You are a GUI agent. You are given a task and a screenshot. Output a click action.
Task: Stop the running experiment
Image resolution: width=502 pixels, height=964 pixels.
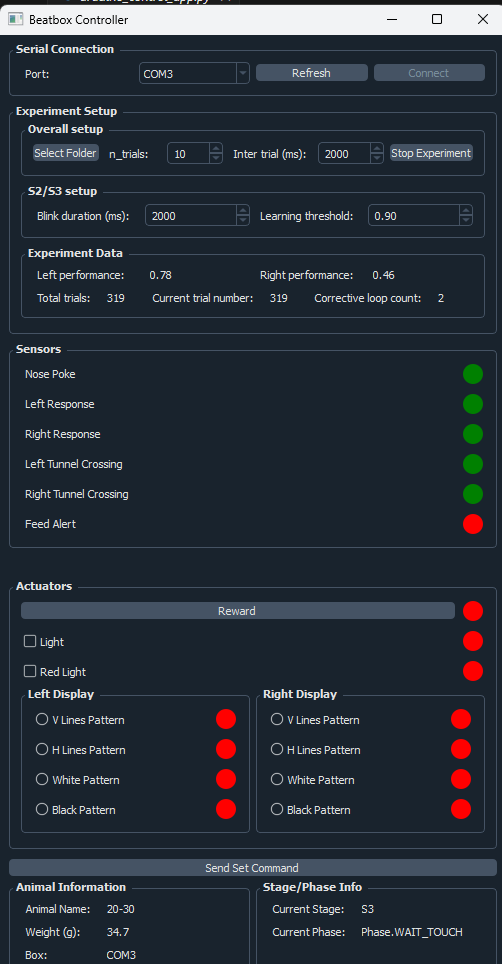(431, 153)
